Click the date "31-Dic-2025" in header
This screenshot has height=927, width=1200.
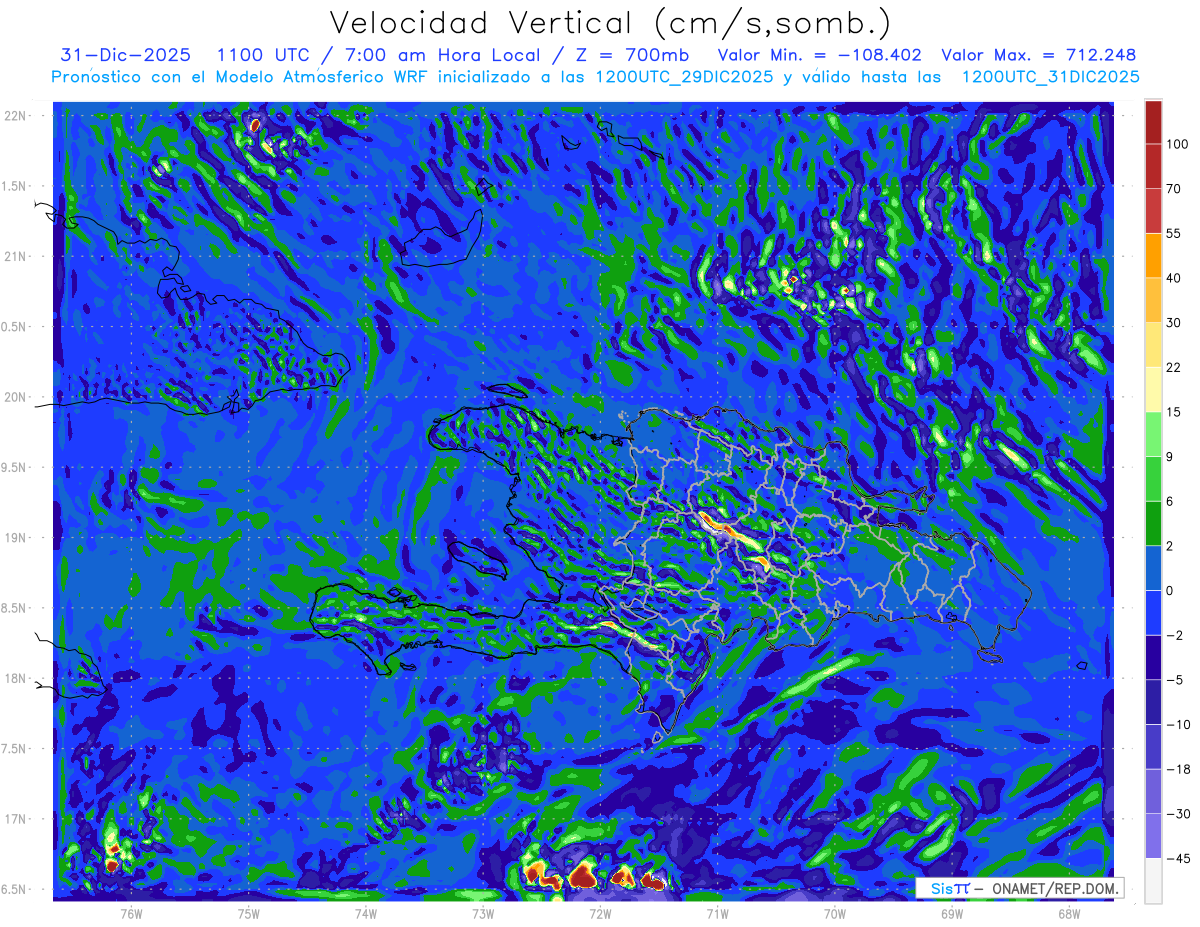125,55
